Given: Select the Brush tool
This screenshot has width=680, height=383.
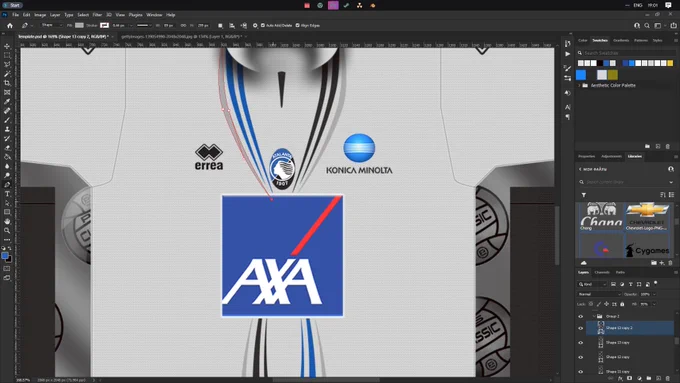Looking at the screenshot, I should pos(7,120).
